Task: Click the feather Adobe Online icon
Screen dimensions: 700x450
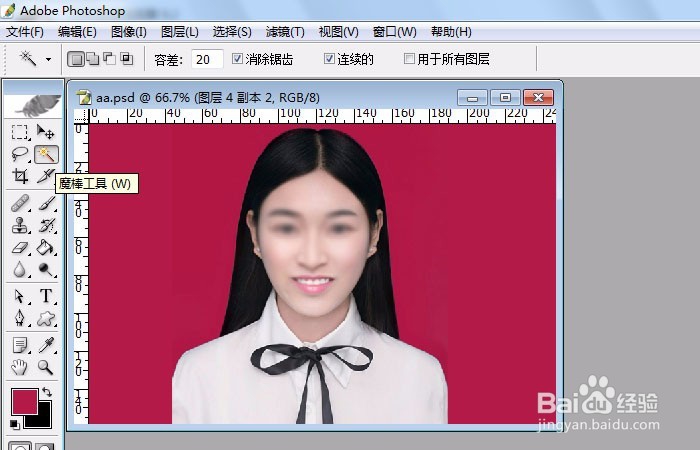Action: click(33, 105)
